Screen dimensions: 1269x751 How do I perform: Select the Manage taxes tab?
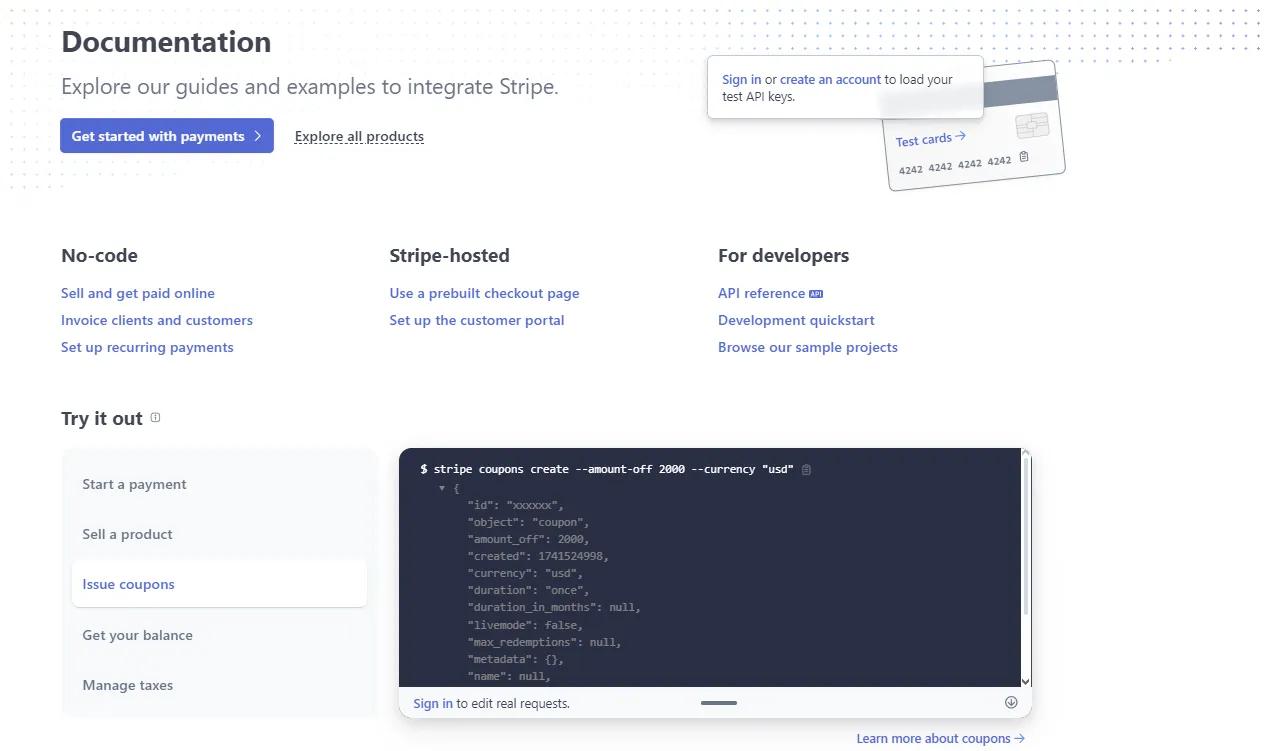[x=219, y=685]
